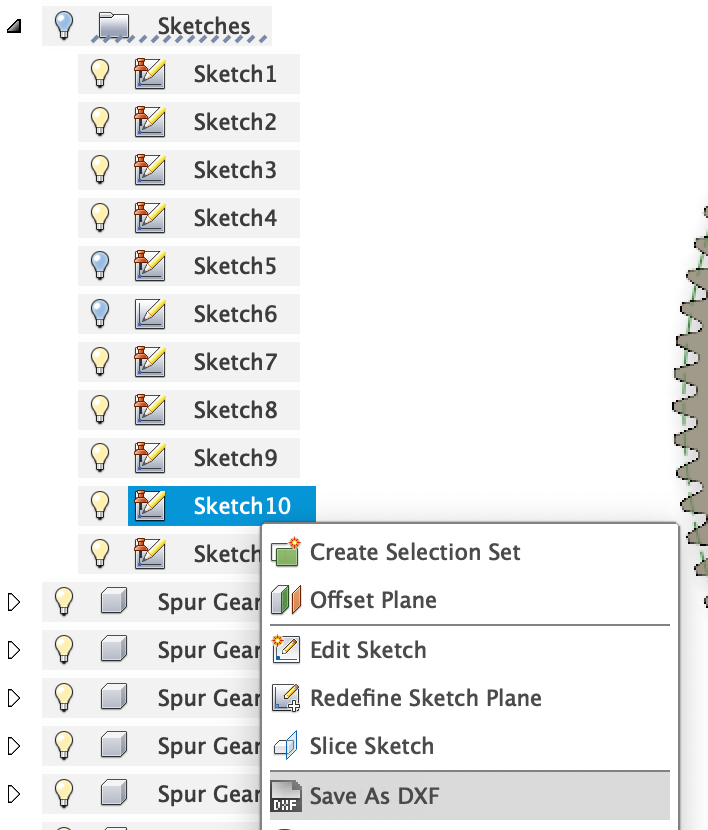
Task: Show Sketch3 via its lightbulb
Action: 100,170
